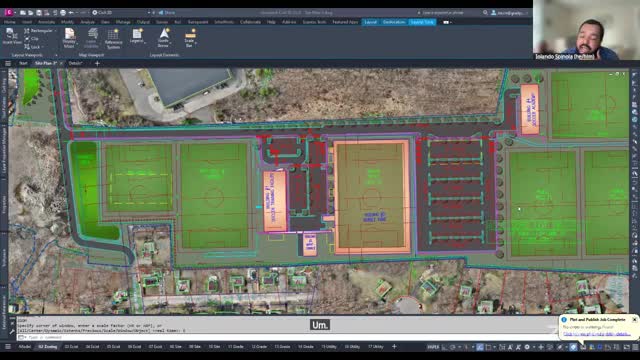Switch to the 17 Utility layout tab
This screenshot has width=640, height=360.
click(376, 347)
